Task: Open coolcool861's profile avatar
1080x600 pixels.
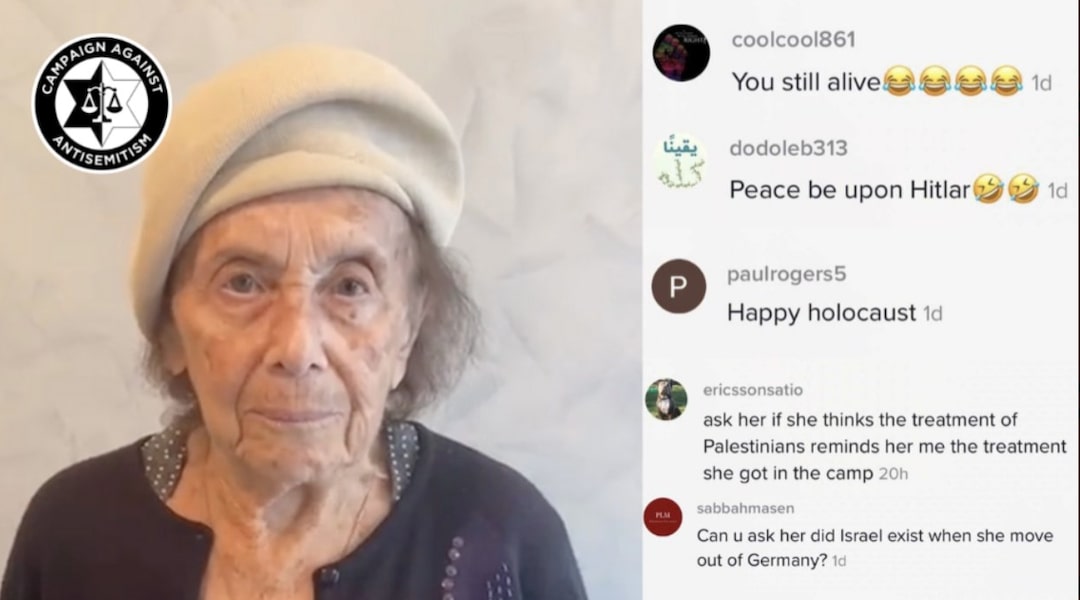Action: coord(681,53)
